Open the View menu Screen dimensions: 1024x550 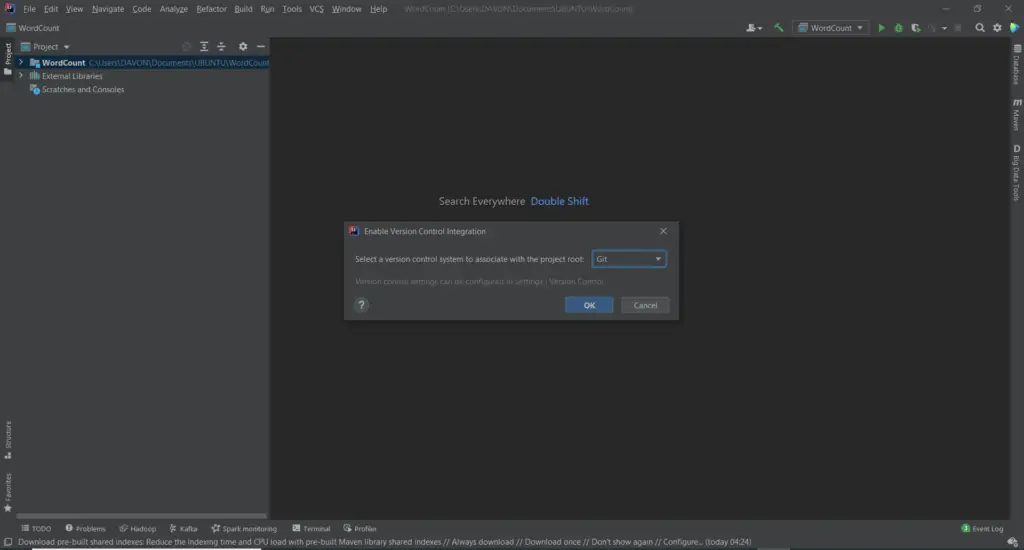74,9
